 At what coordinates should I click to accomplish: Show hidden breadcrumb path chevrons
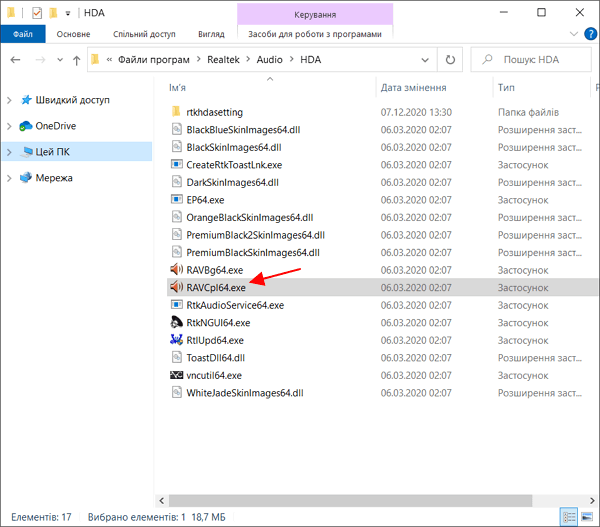coord(109,60)
